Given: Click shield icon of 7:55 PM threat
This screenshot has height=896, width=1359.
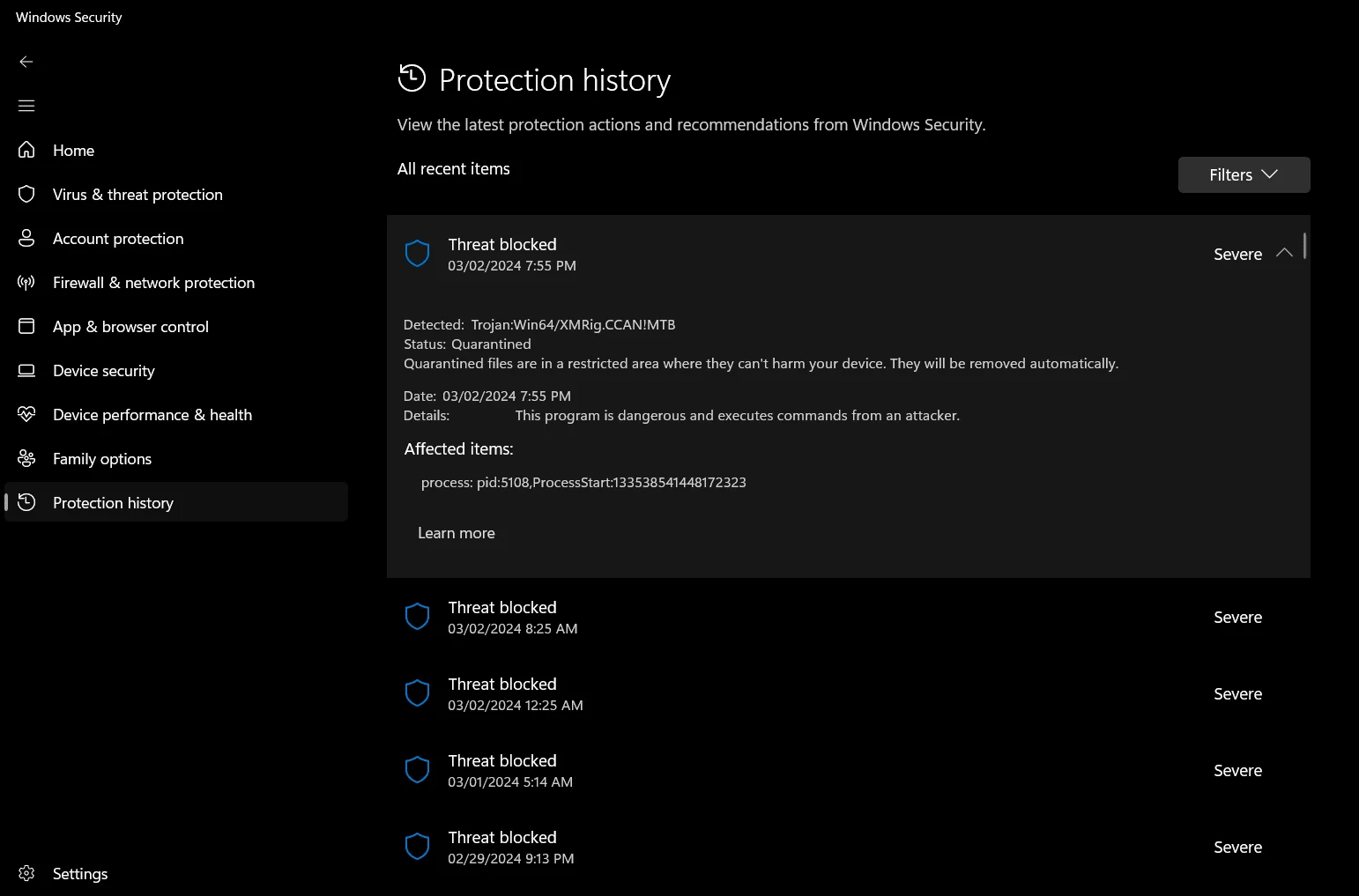Looking at the screenshot, I should [x=417, y=254].
